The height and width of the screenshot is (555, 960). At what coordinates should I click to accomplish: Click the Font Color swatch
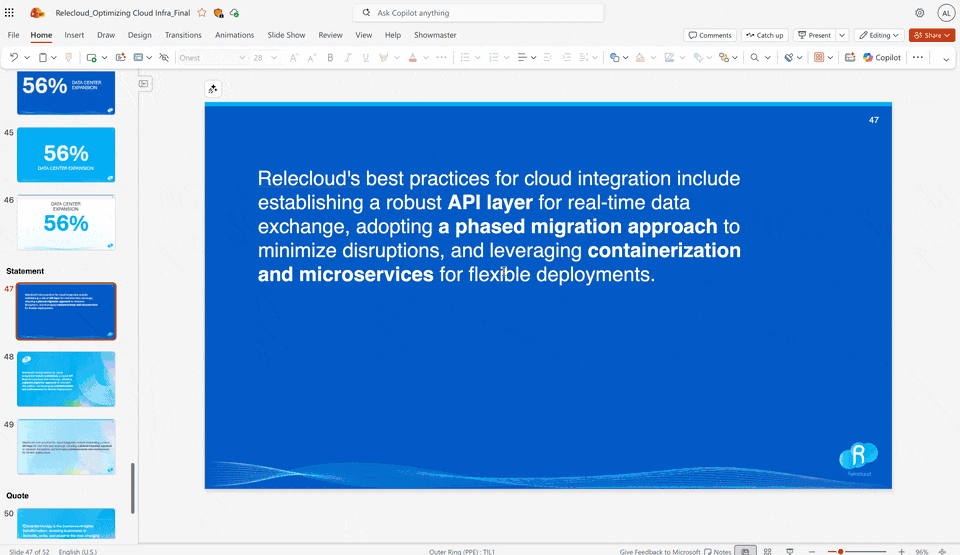point(413,58)
